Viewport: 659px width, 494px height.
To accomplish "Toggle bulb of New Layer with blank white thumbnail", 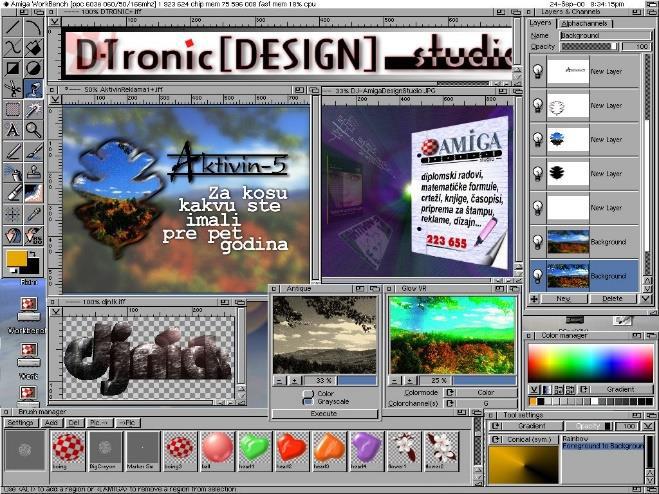I will (538, 208).
